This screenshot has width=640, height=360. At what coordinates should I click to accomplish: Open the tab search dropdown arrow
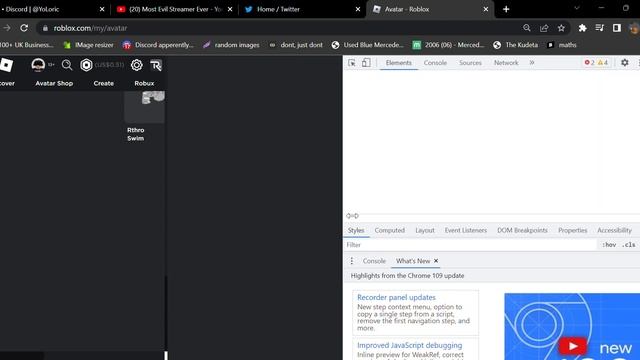[x=577, y=8]
